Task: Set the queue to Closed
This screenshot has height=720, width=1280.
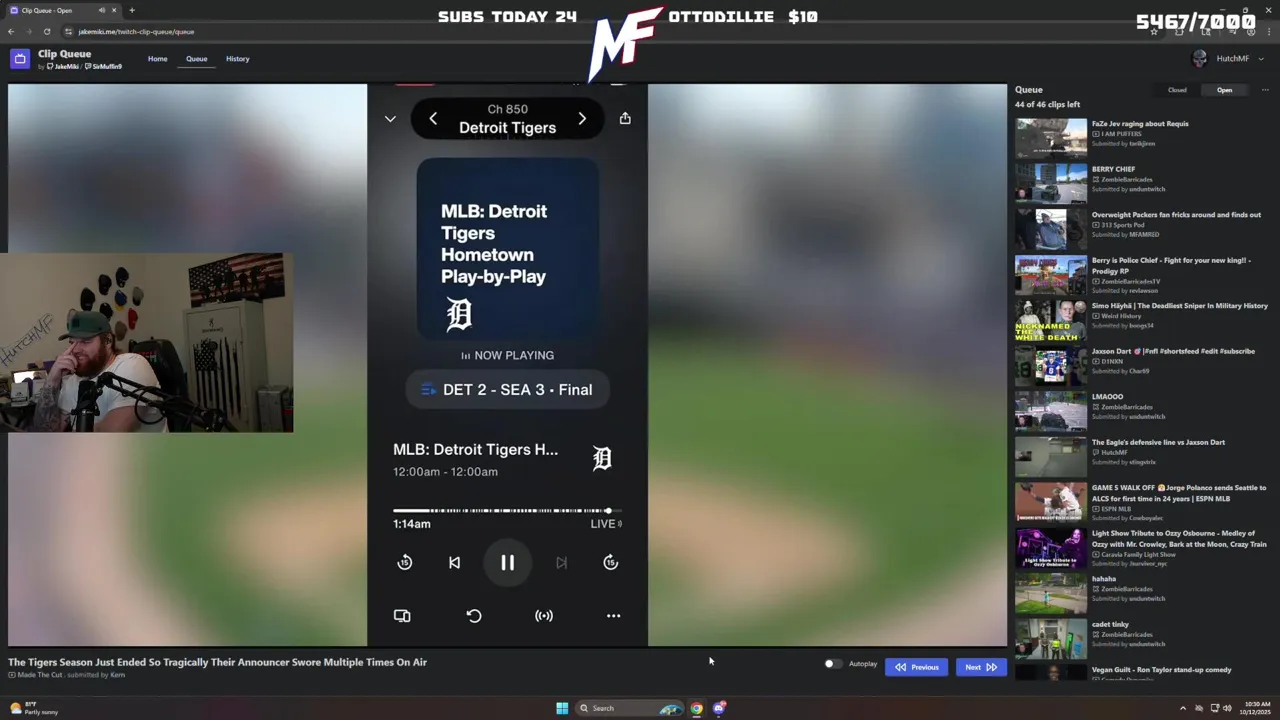Action: tap(1177, 90)
